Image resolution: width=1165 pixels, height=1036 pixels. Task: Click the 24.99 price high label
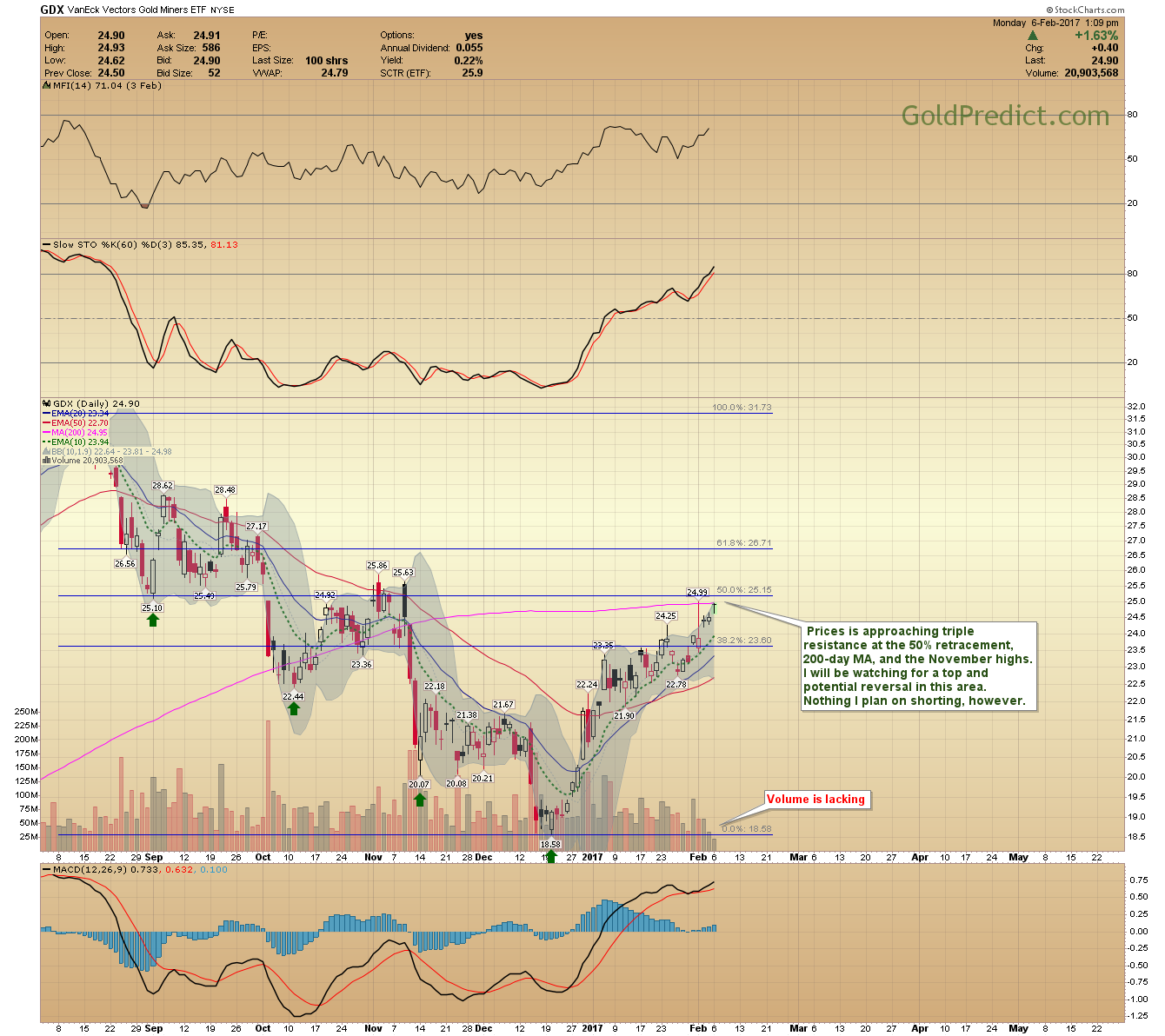point(697,592)
